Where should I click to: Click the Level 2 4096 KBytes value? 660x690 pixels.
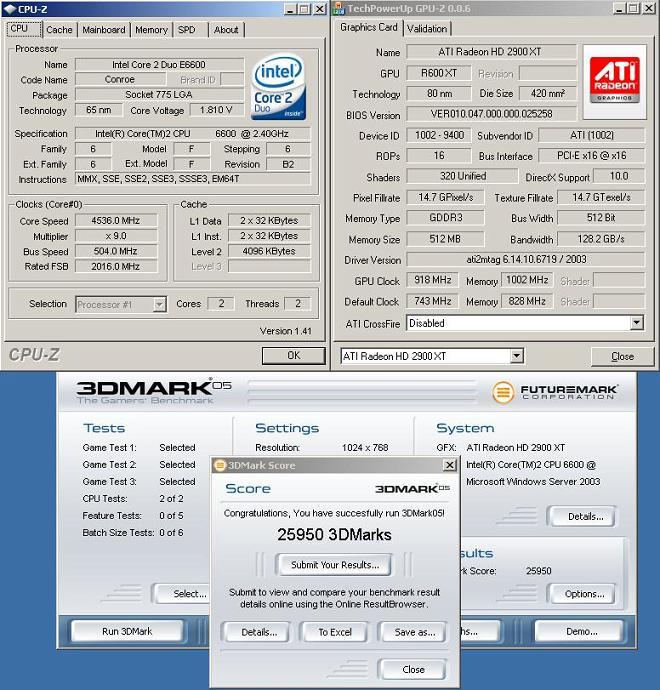(x=269, y=251)
